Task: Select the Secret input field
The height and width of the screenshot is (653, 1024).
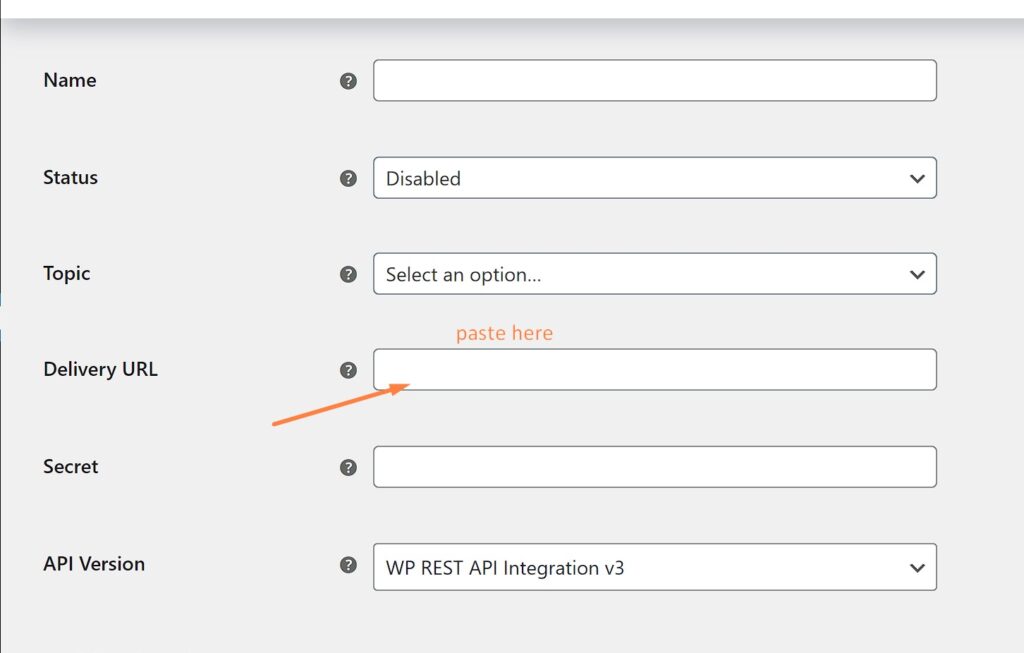Action: tap(654, 467)
